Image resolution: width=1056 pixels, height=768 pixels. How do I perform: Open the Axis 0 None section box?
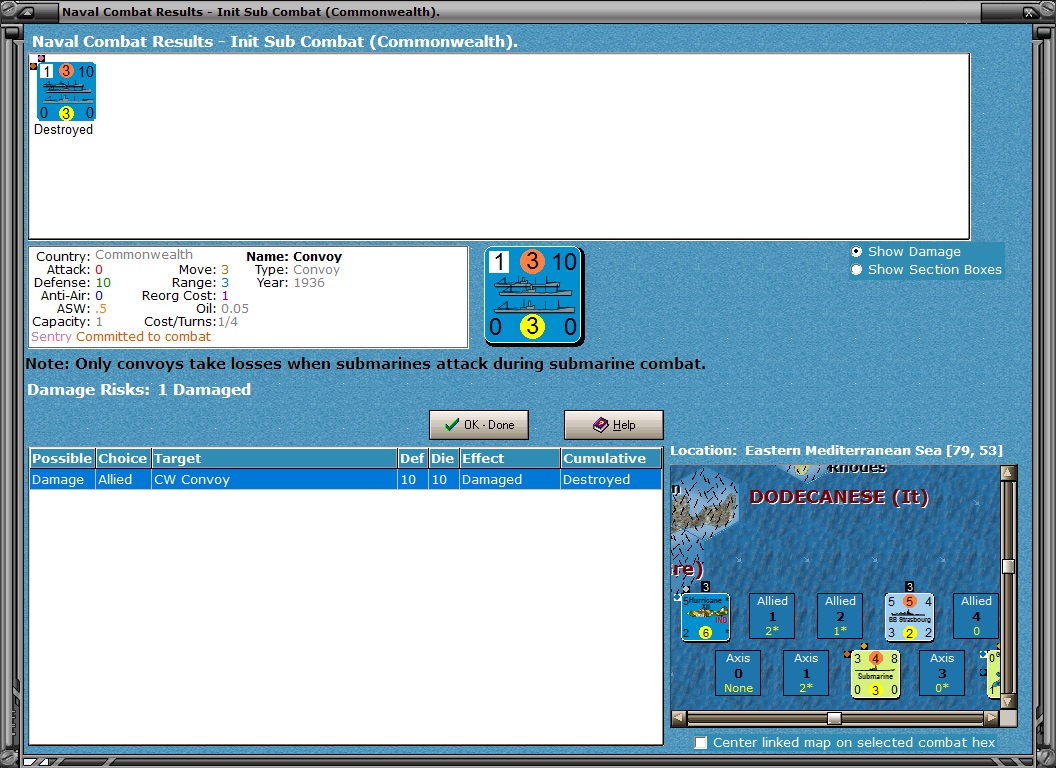(x=738, y=673)
